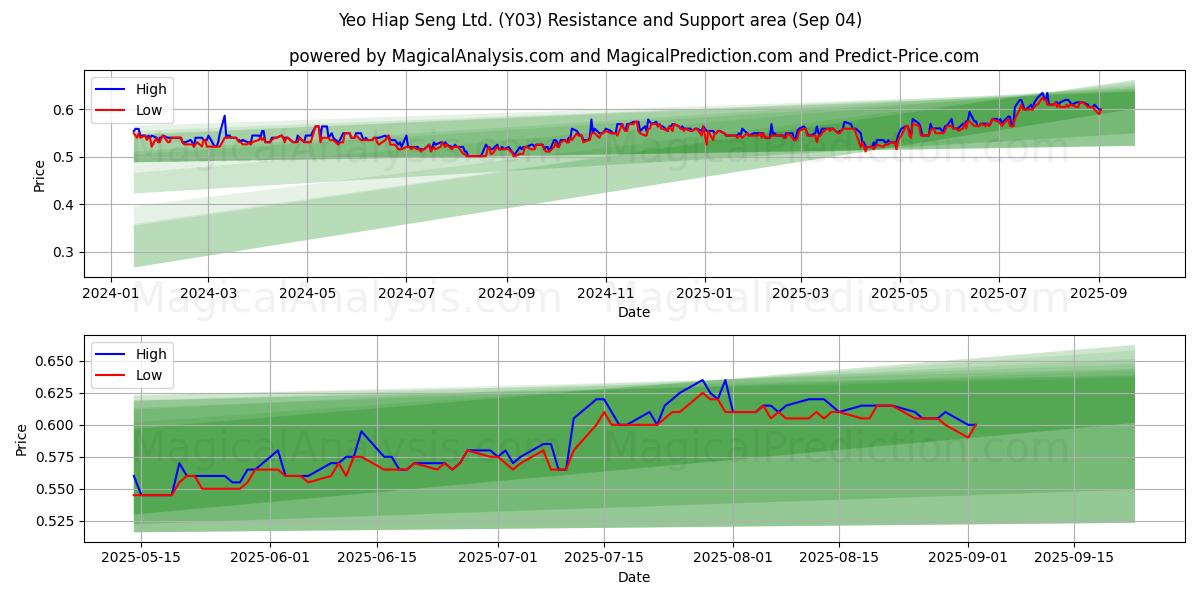Click the '2025-05' x-axis label
This screenshot has width=1200, height=600.
[x=900, y=294]
